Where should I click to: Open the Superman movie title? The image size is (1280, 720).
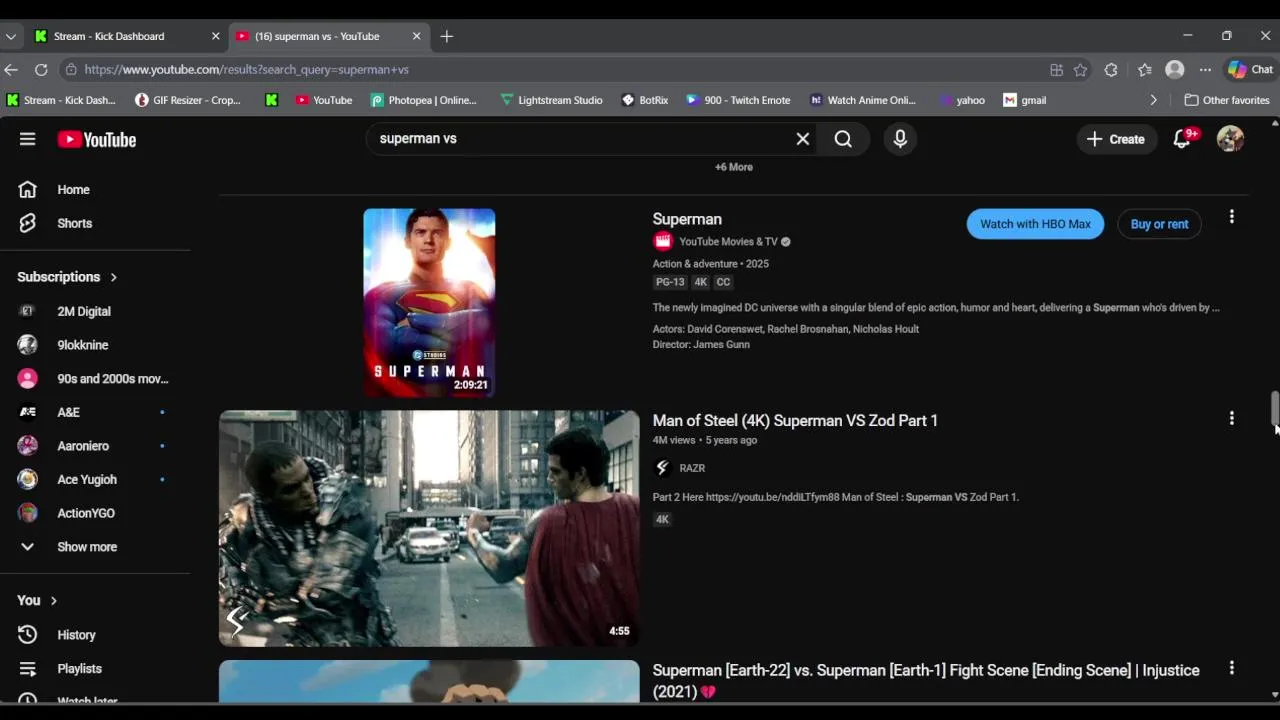[687, 219]
